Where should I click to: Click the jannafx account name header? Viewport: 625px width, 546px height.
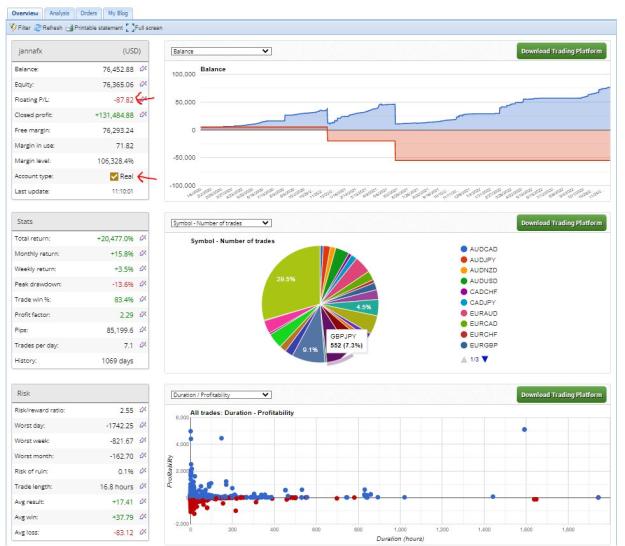point(30,51)
